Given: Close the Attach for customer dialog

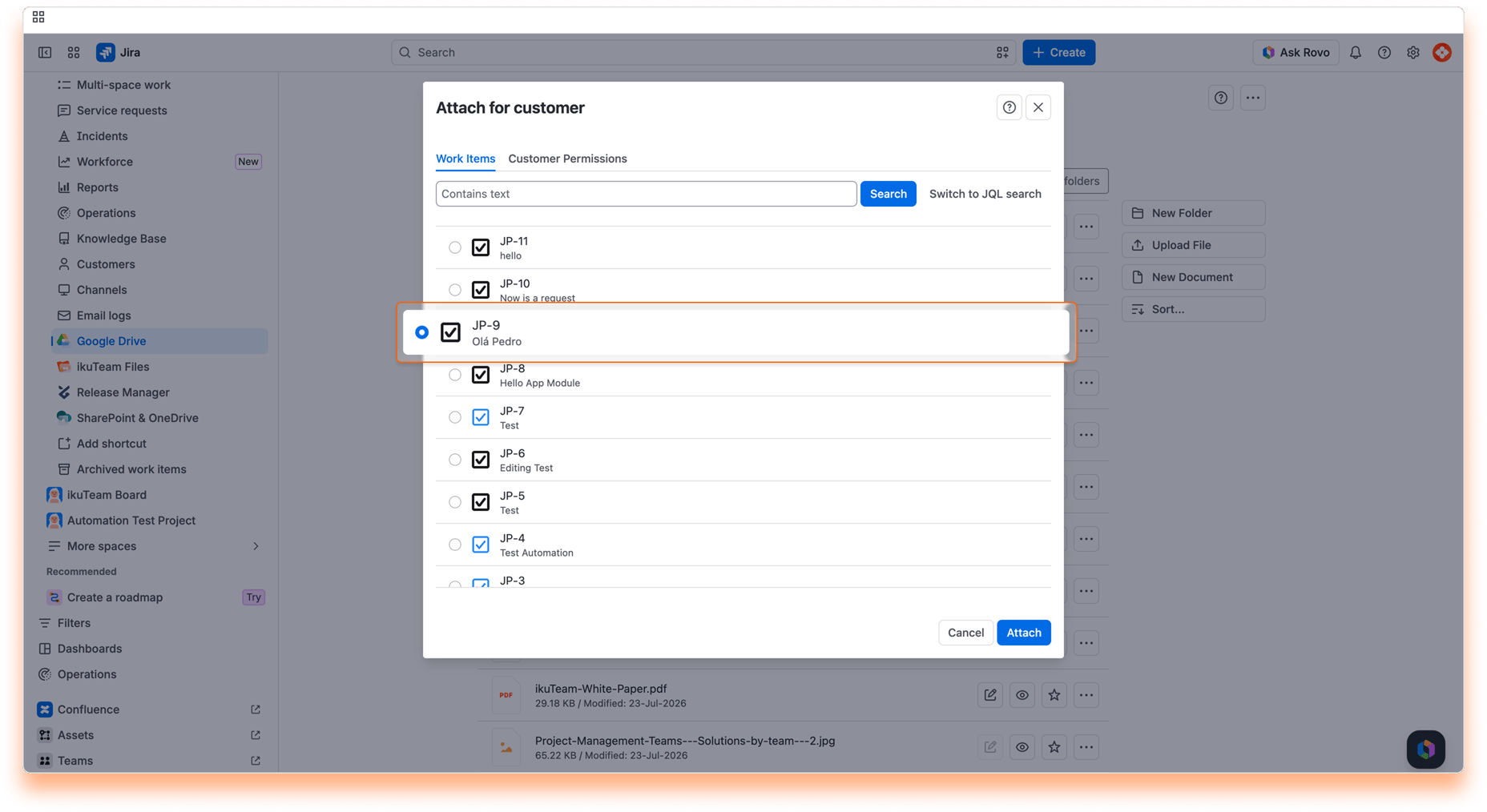Looking at the screenshot, I should 1038,107.
